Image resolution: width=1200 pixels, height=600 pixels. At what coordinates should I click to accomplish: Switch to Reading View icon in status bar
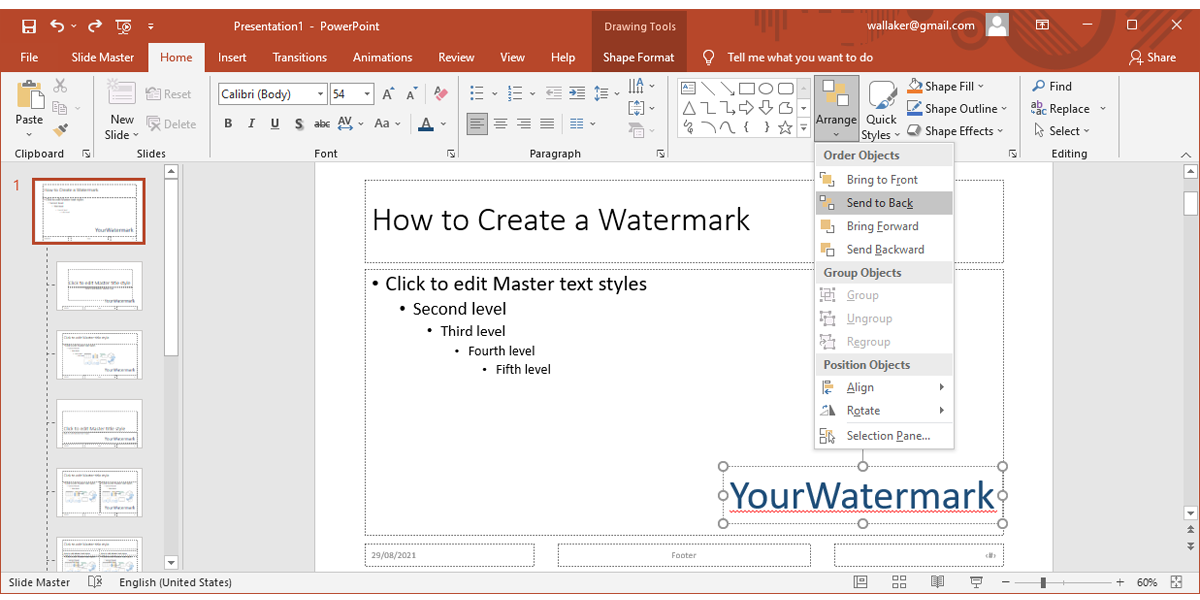point(937,582)
